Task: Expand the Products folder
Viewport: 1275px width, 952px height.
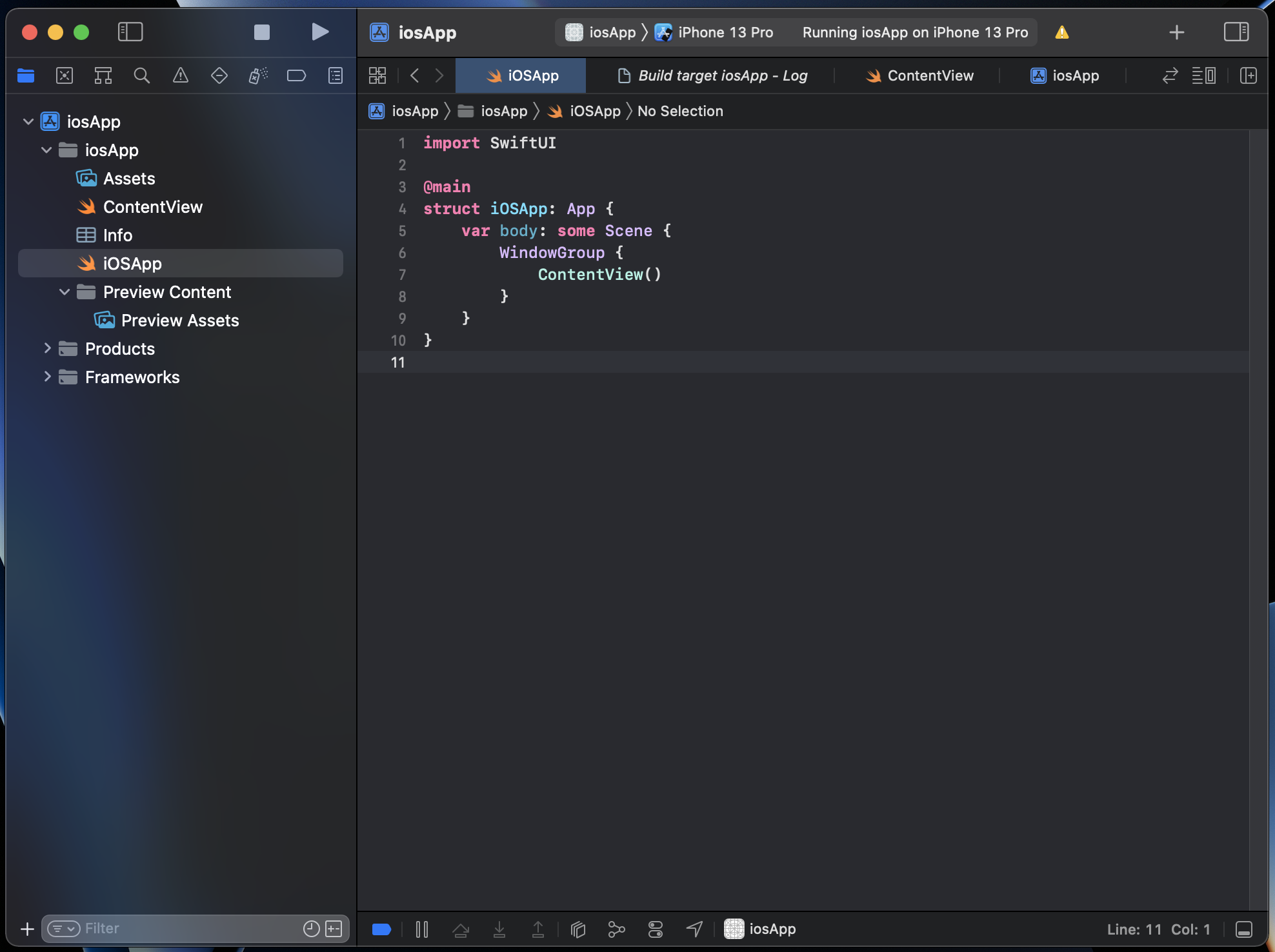Action: tap(47, 348)
